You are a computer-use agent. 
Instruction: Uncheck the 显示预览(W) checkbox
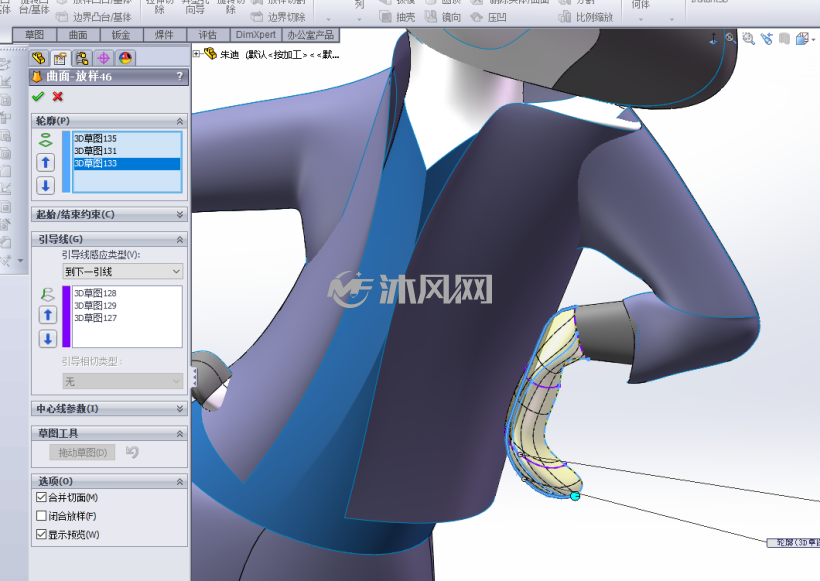[x=41, y=534]
